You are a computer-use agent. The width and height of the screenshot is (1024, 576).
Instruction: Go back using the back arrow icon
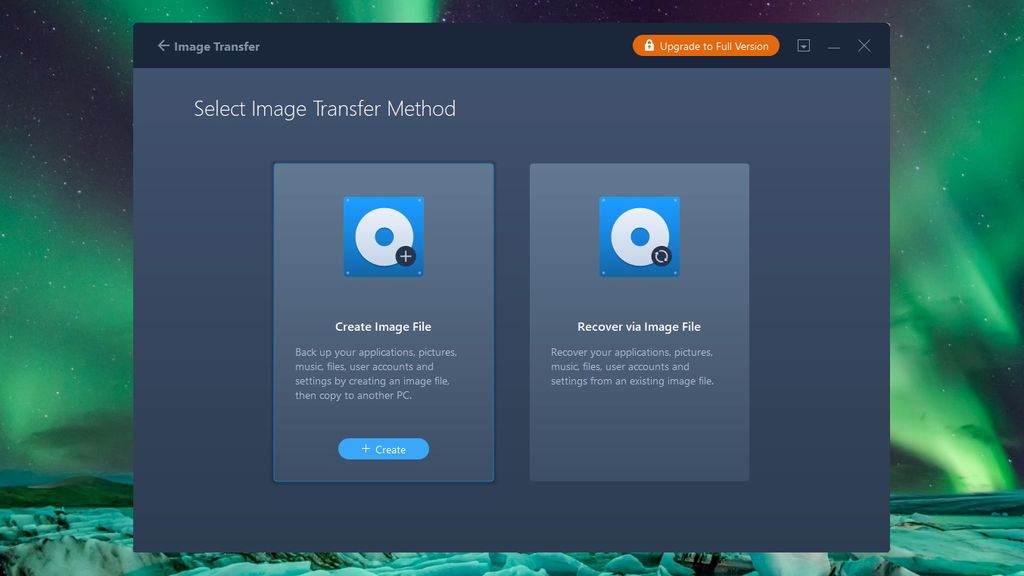pos(163,45)
